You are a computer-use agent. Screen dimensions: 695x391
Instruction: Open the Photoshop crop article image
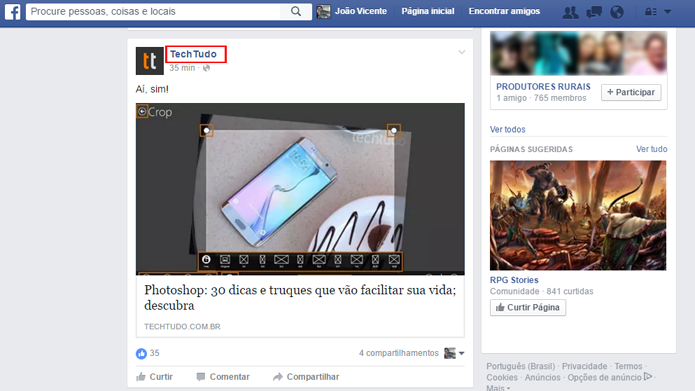(300, 189)
